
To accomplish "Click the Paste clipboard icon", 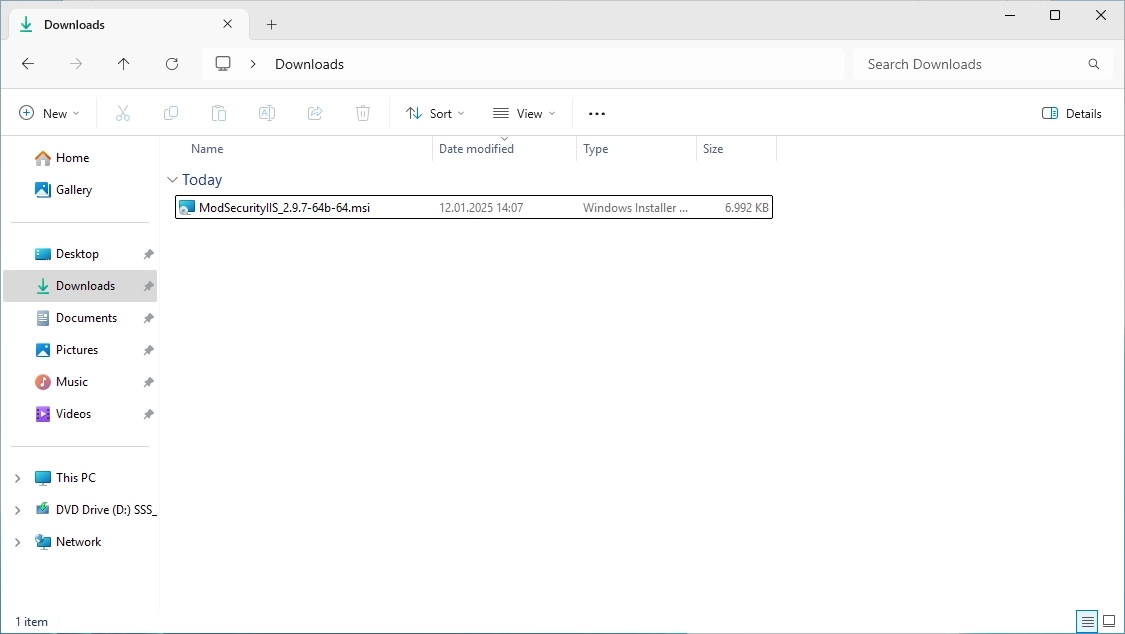I will (x=219, y=114).
